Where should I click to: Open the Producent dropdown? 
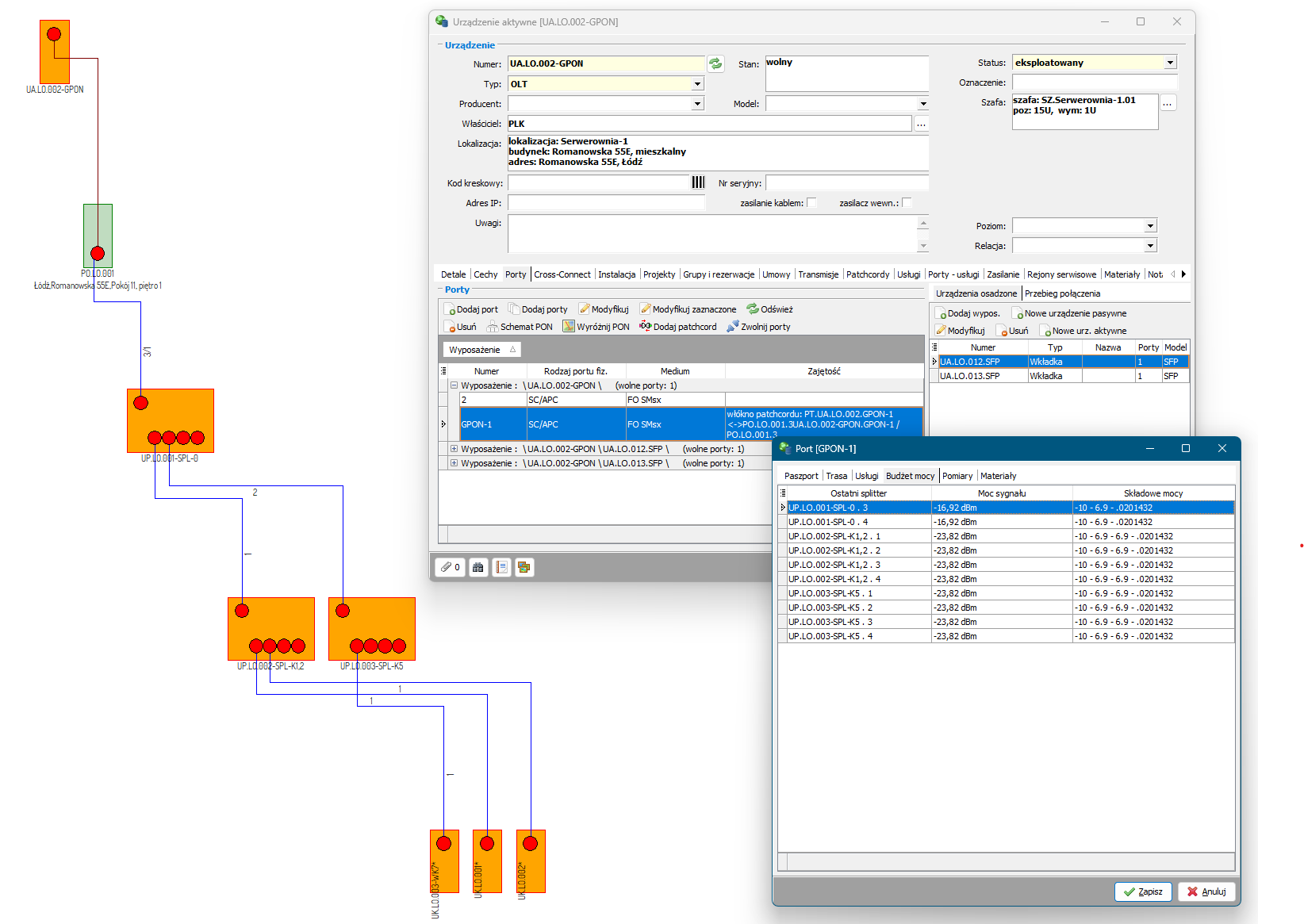click(697, 104)
